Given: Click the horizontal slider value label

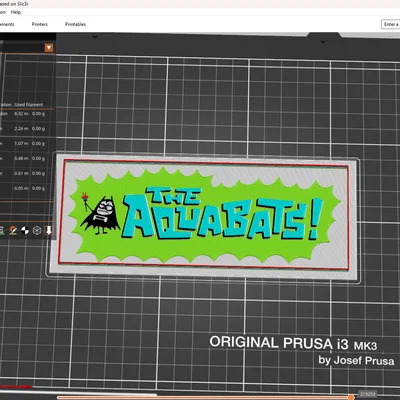Looking at the screenshot, I should (x=367, y=394).
